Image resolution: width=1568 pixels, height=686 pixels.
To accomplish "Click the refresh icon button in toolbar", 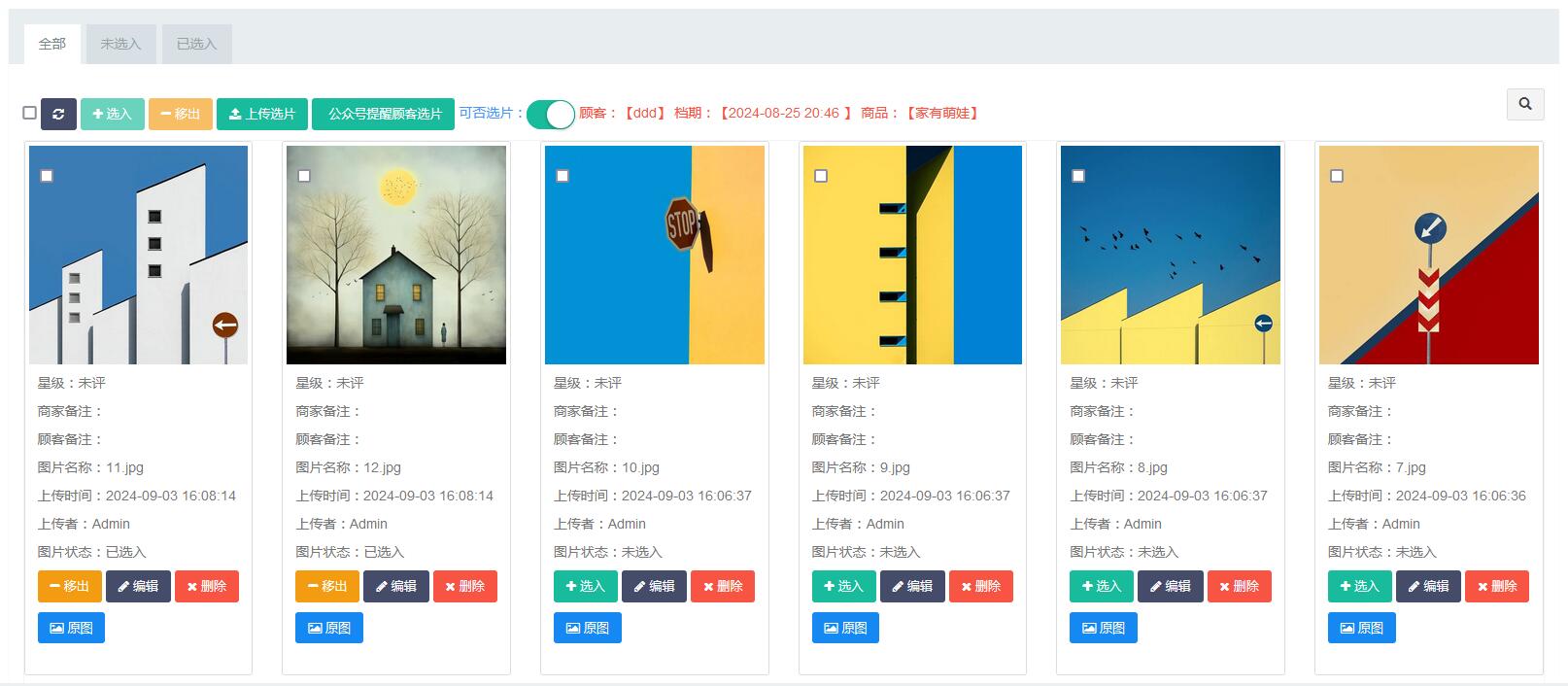I will [58, 114].
